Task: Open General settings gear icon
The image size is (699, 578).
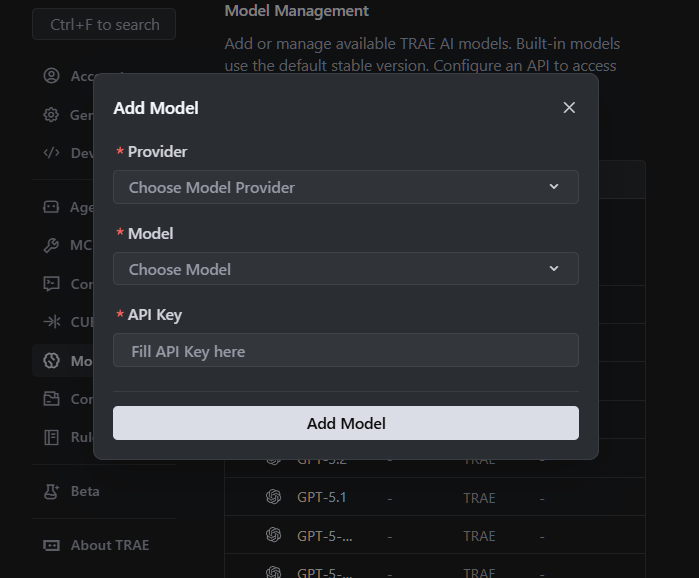Action: [51, 115]
